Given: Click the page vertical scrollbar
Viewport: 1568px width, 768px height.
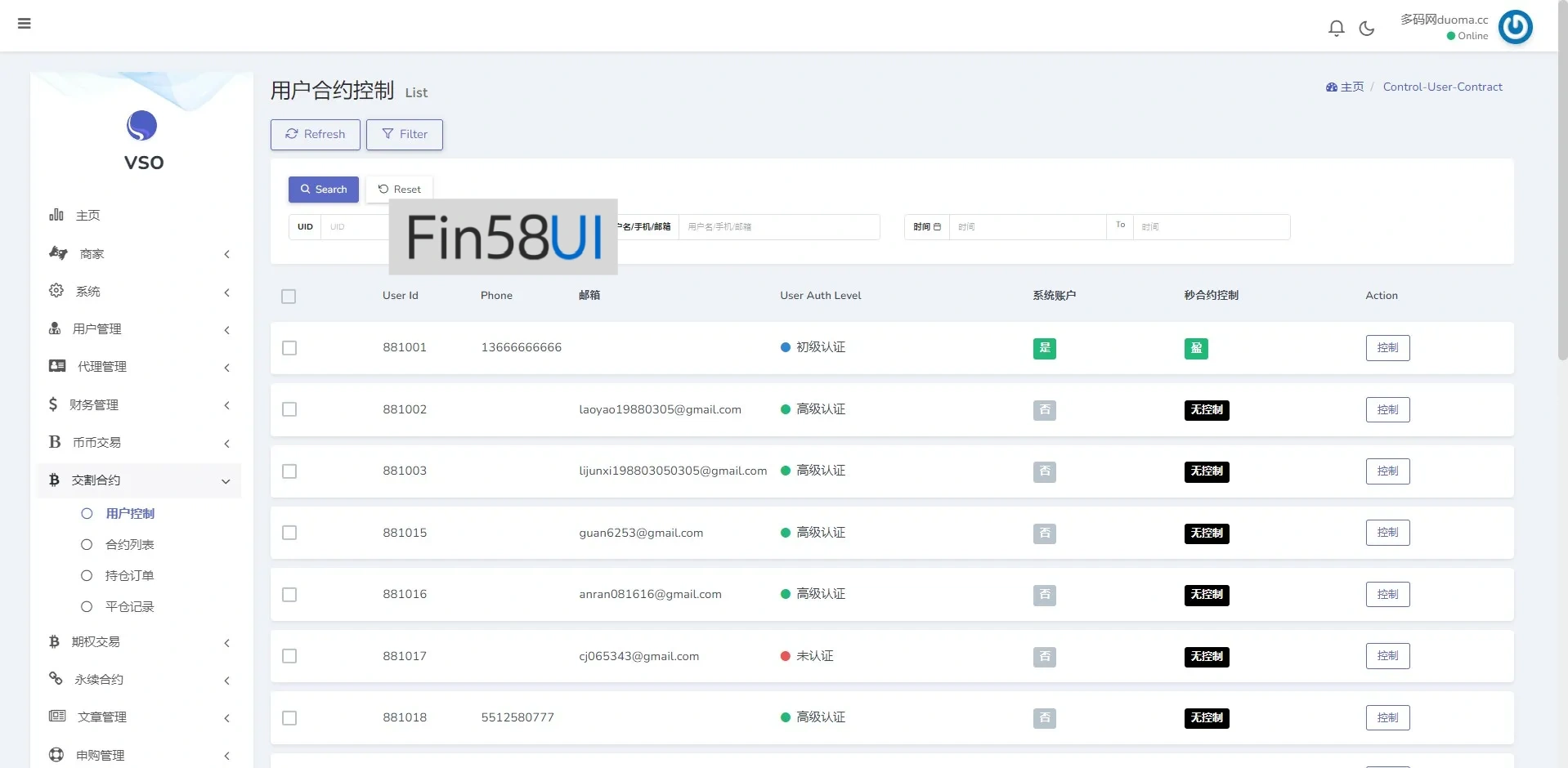Looking at the screenshot, I should click(x=1562, y=204).
